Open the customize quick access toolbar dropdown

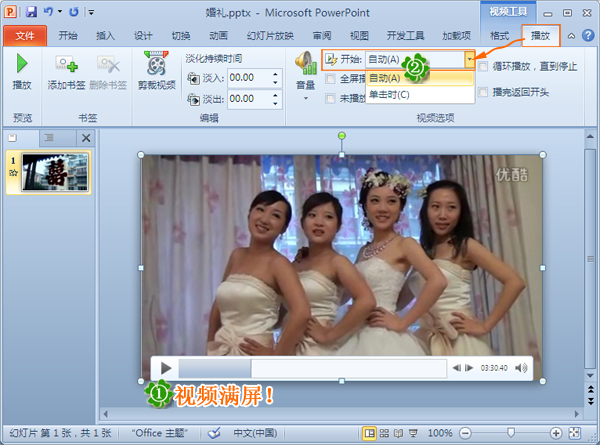(x=91, y=12)
